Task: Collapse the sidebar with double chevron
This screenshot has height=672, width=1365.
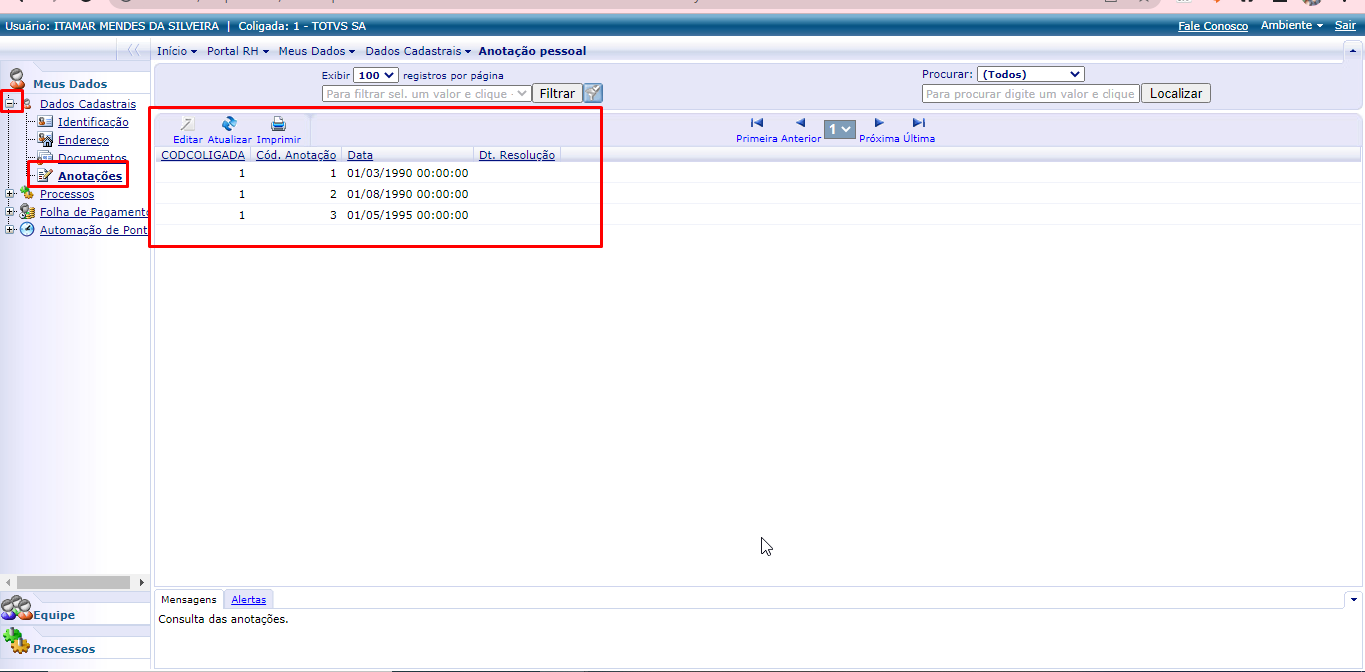Action: 133,50
